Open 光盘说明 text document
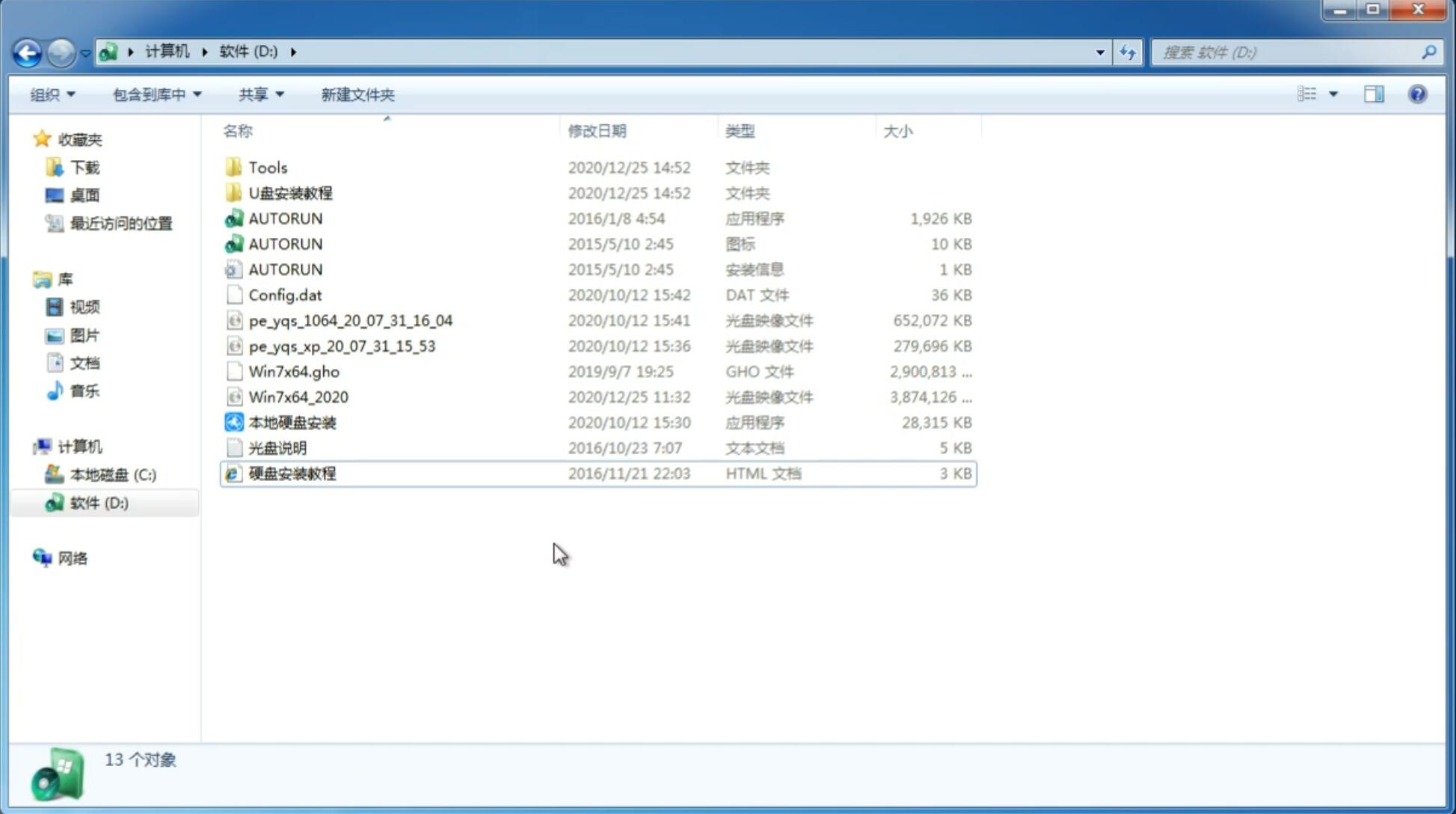1456x814 pixels. coord(277,447)
